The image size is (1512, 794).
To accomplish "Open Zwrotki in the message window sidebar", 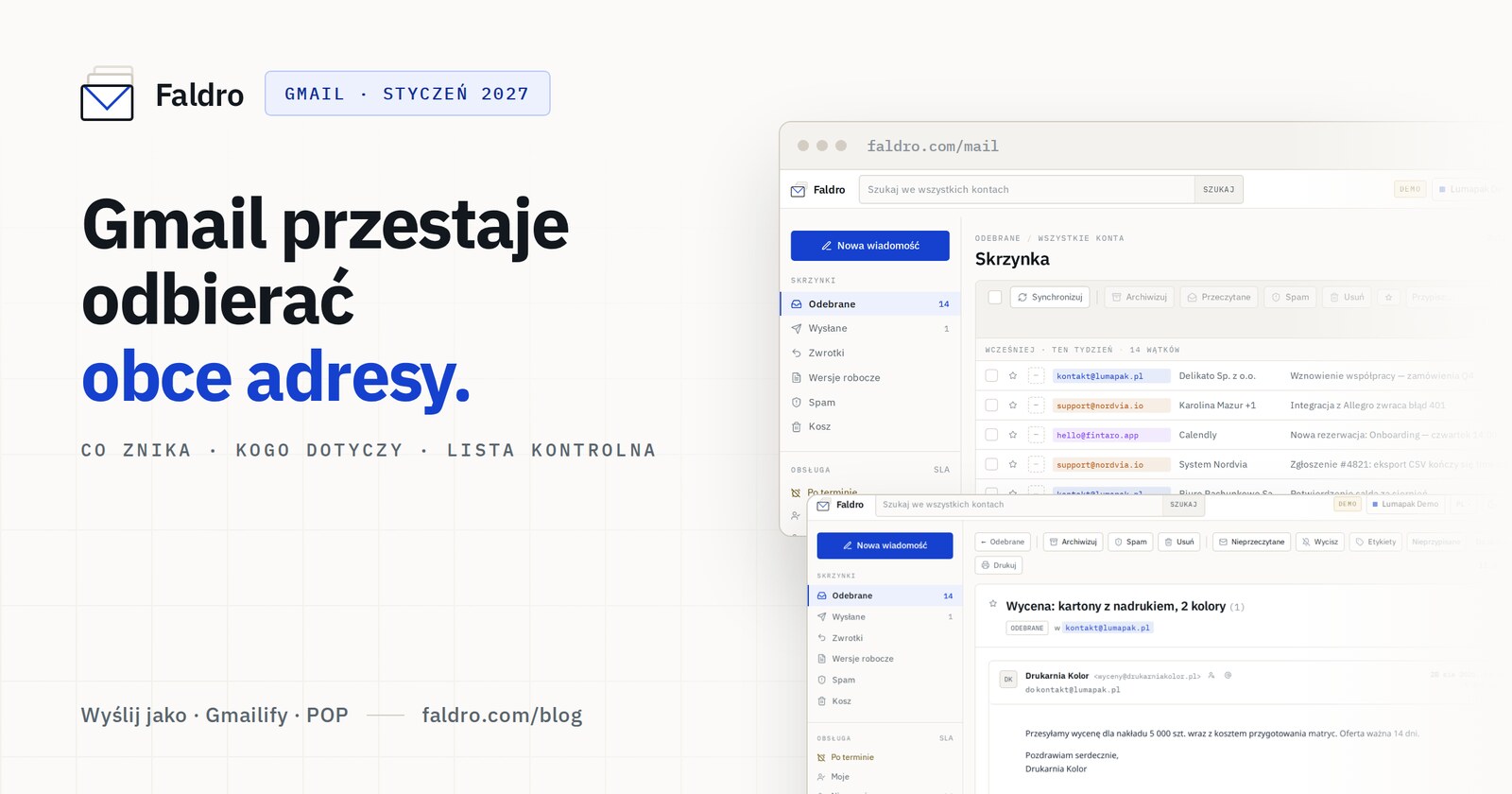I will [885, 638].
